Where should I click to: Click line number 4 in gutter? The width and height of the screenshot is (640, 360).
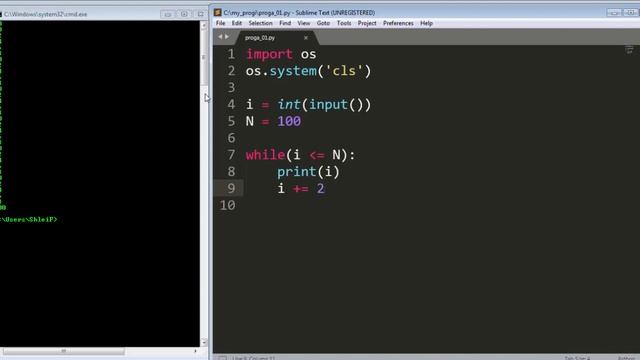point(231,104)
